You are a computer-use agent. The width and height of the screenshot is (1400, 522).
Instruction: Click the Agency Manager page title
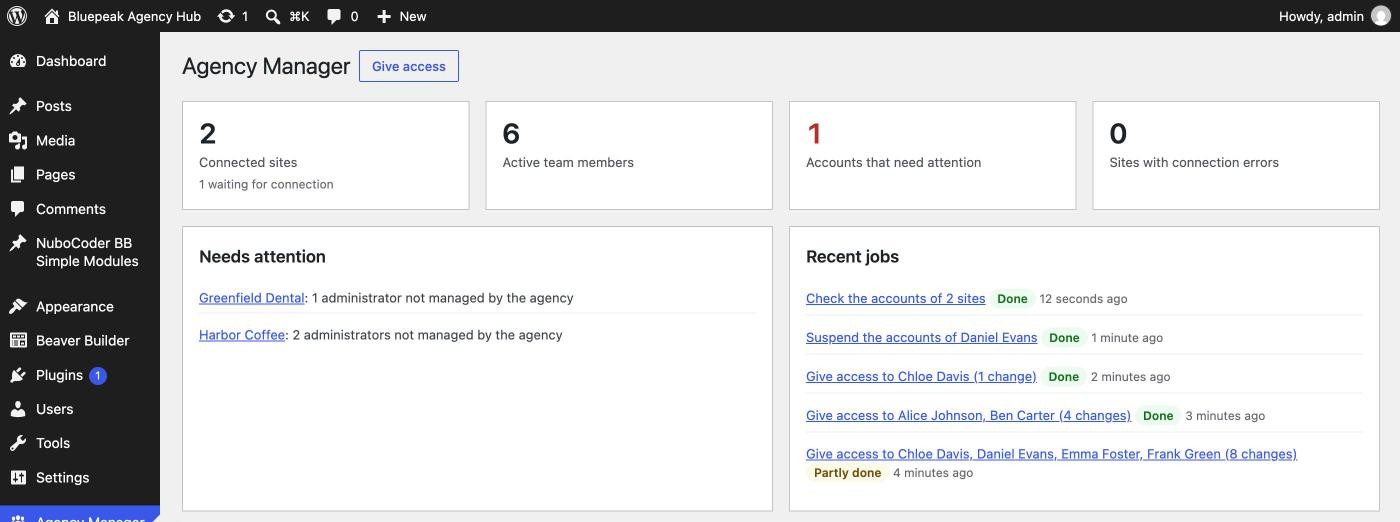coord(266,66)
